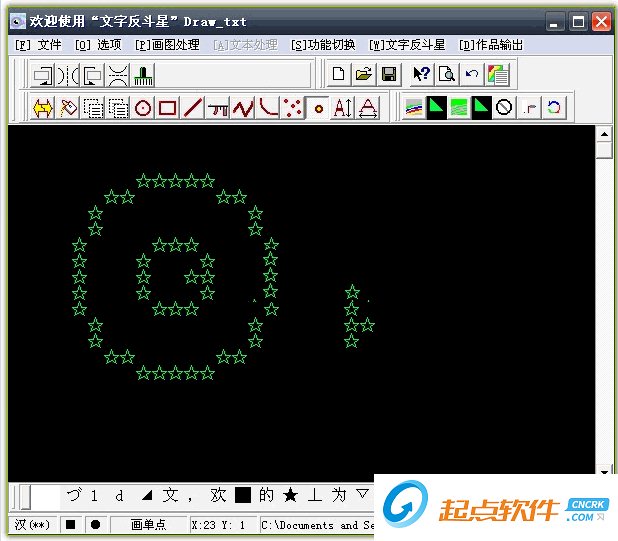Toggle the square brush shape in status bar

(71, 525)
